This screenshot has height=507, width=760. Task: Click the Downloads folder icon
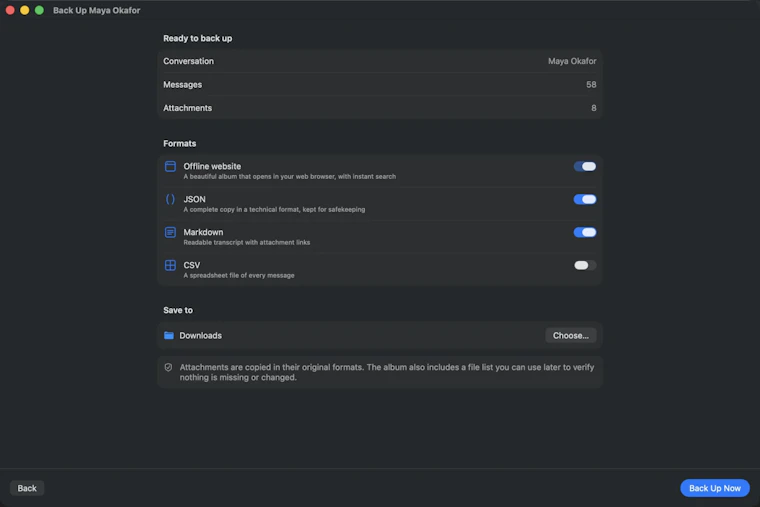(169, 335)
